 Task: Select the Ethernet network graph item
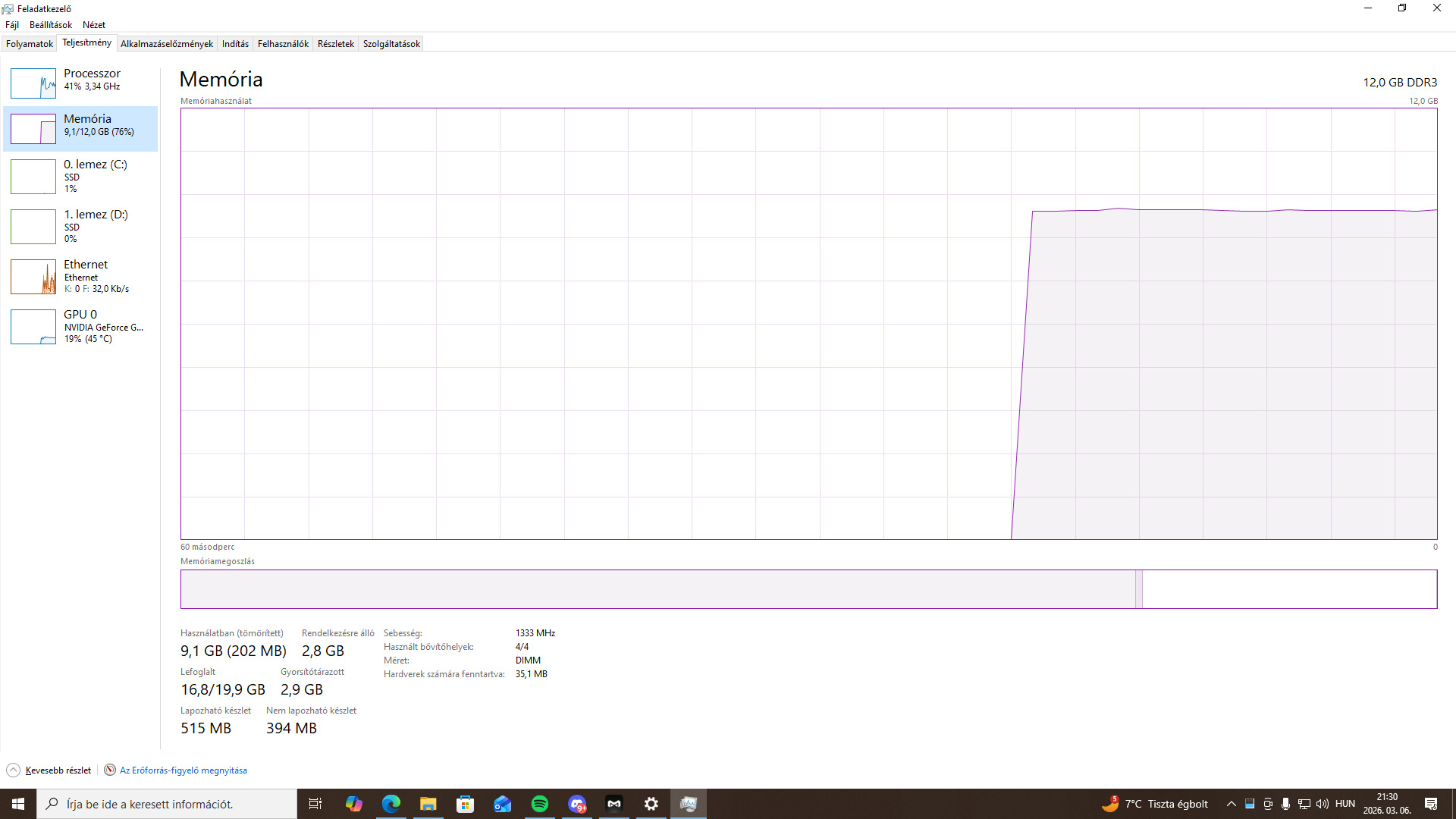(x=80, y=276)
